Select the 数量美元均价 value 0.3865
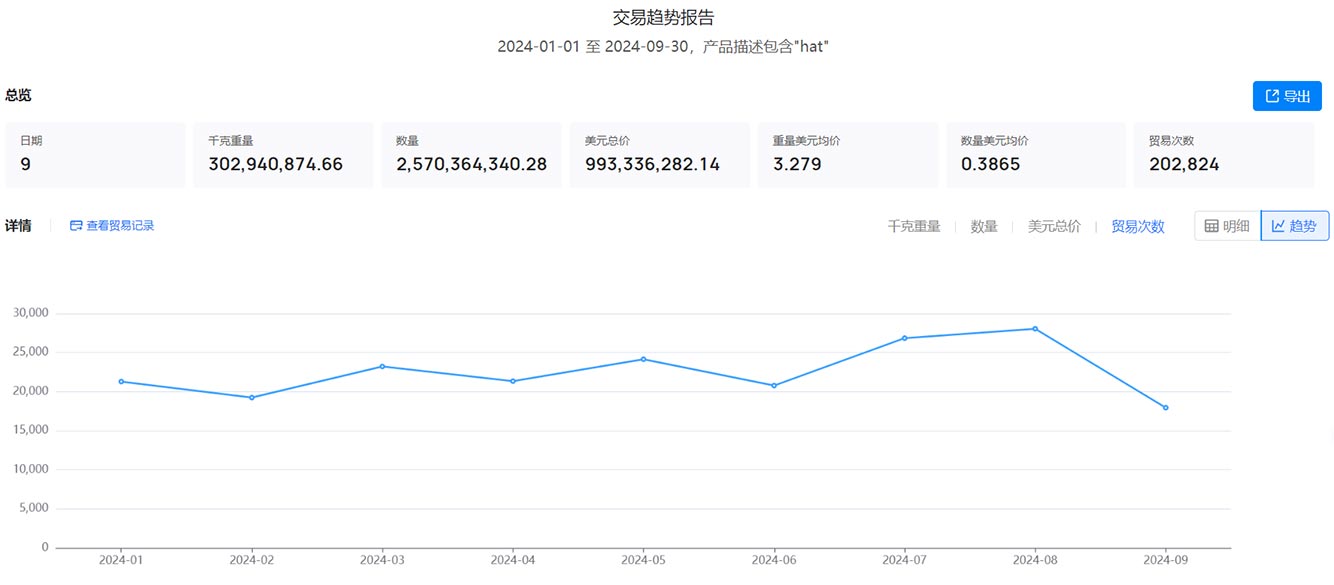The image size is (1334, 585). pos(991,165)
